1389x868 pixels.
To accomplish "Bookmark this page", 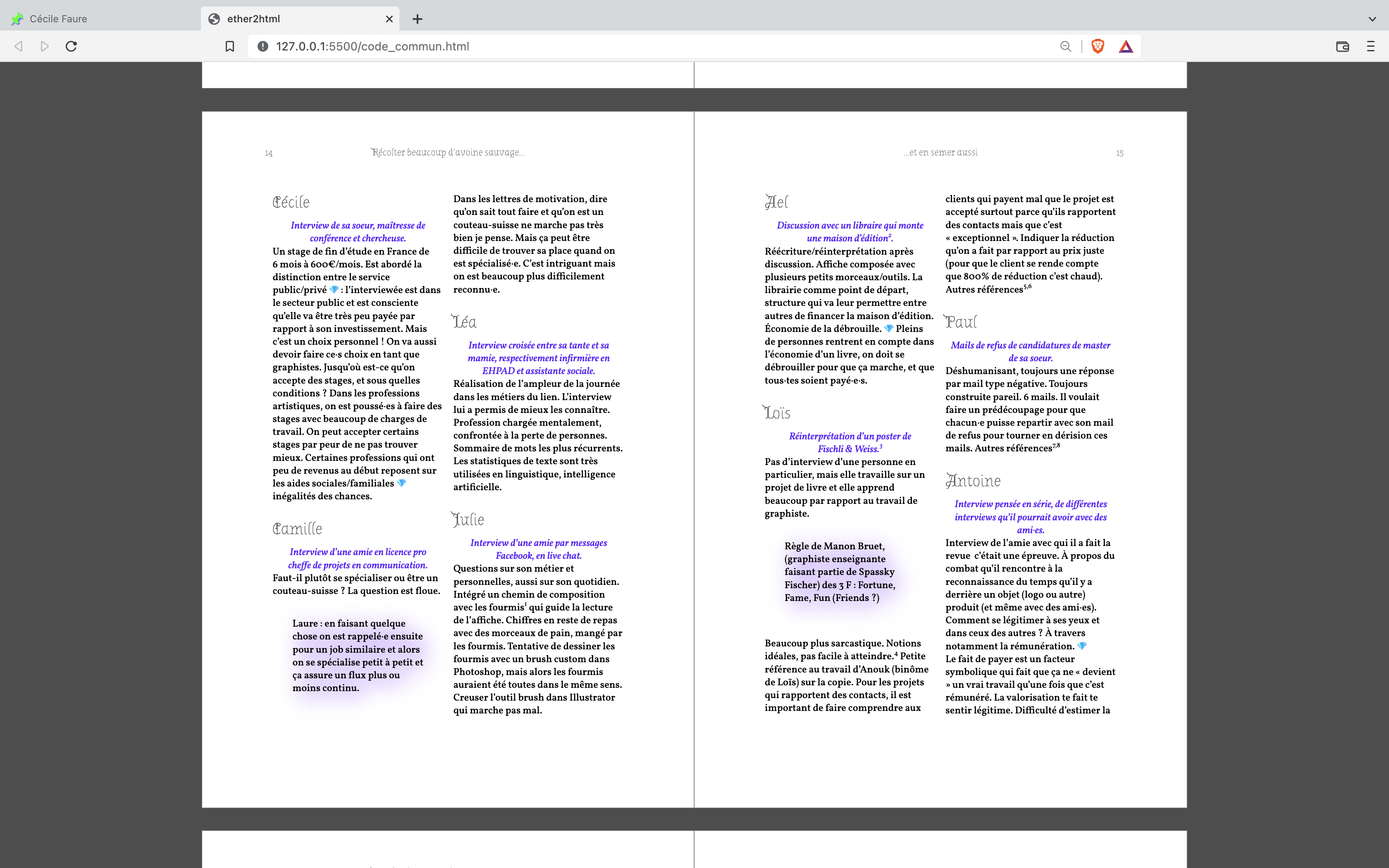I will [x=229, y=46].
